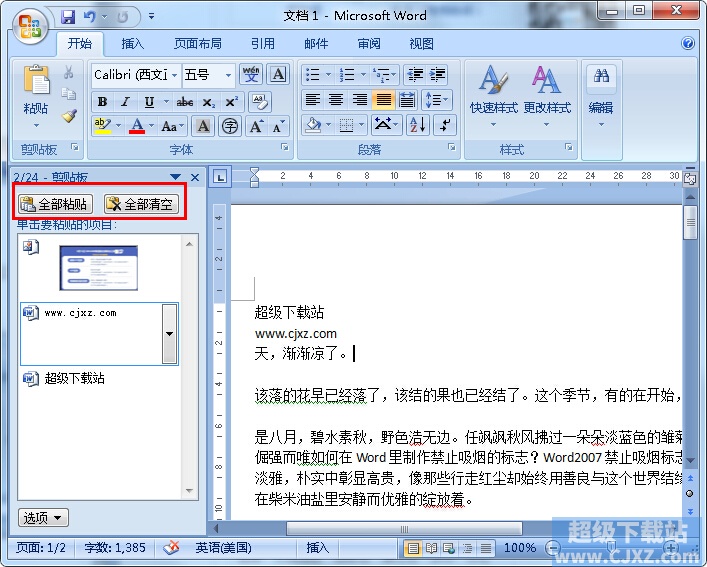Expand dropdown arrow on www.cjxz.com clipboard item
This screenshot has width=707, height=567.
click(x=169, y=335)
